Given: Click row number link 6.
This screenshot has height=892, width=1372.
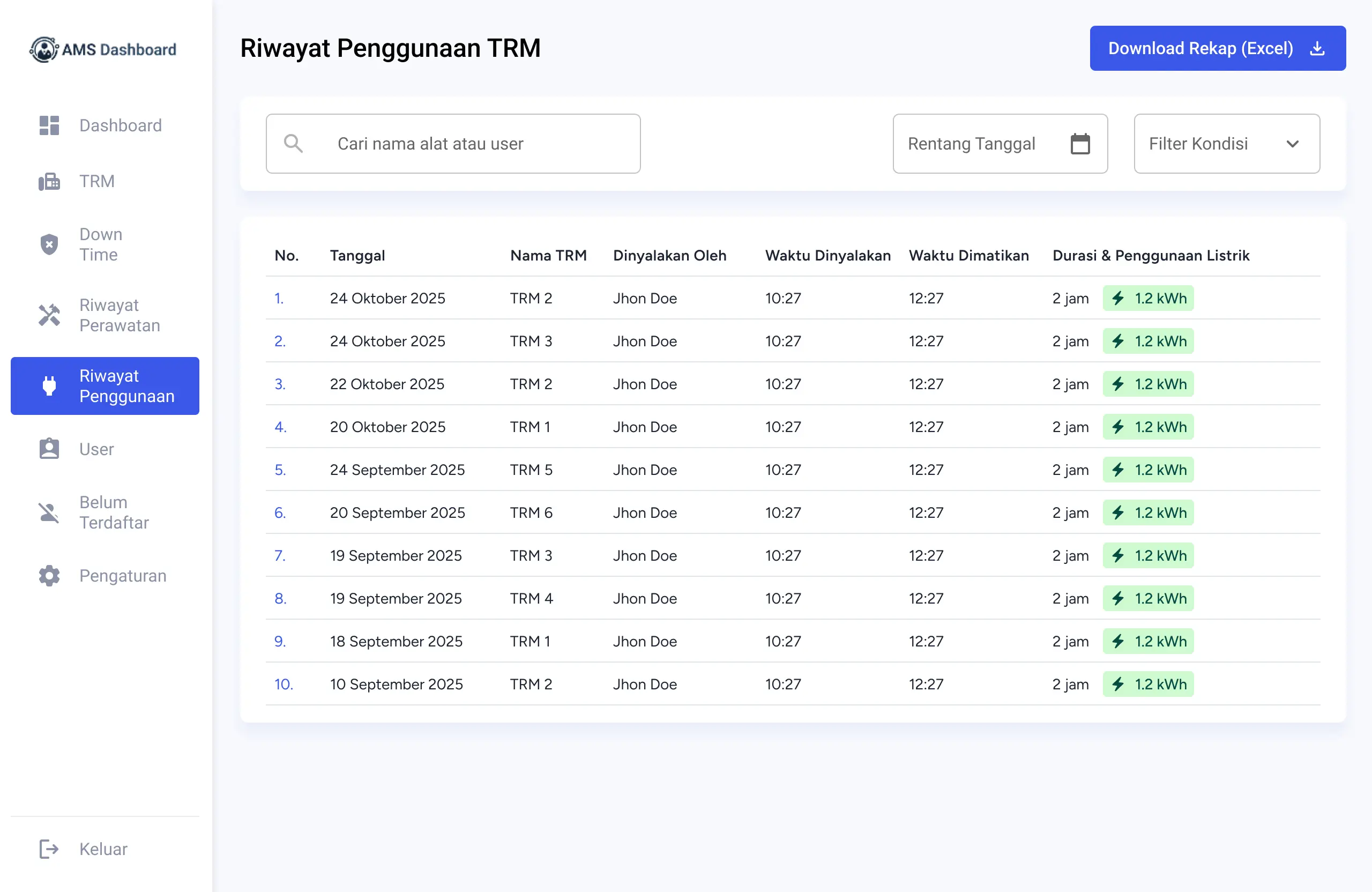Looking at the screenshot, I should click(x=280, y=512).
